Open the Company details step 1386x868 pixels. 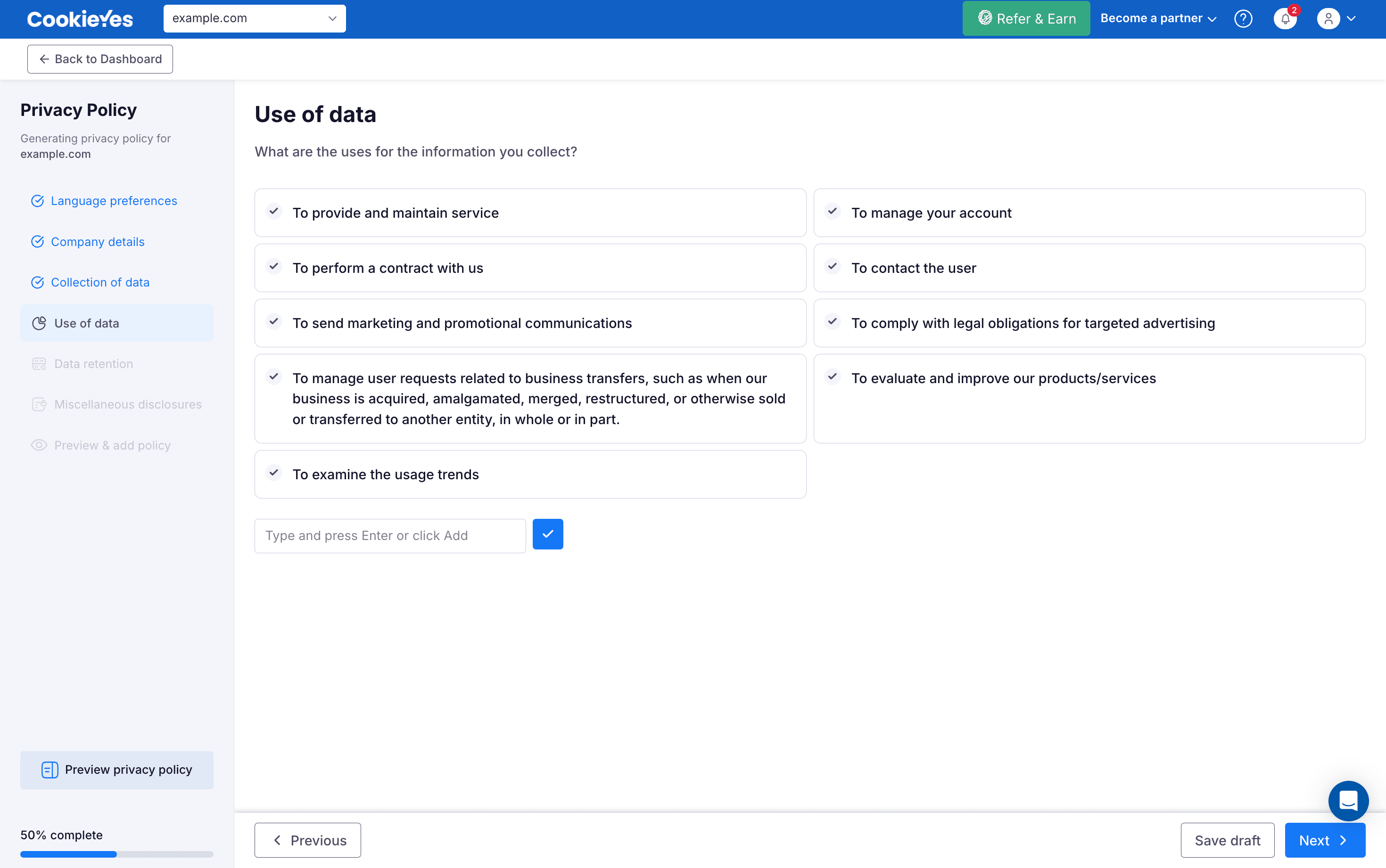98,242
